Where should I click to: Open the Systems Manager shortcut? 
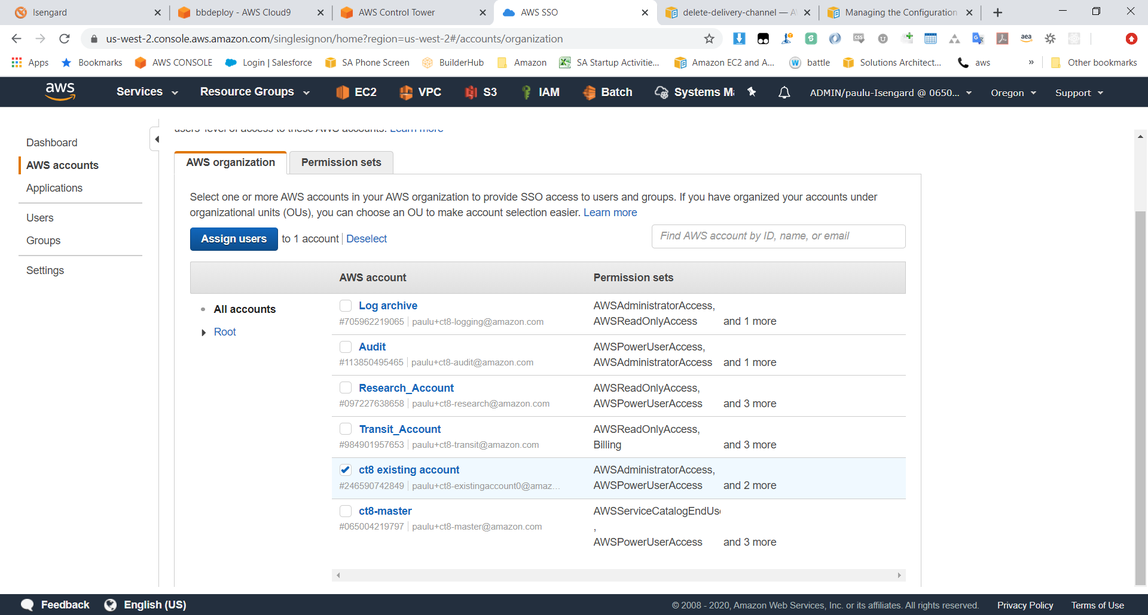pyautogui.click(x=694, y=92)
